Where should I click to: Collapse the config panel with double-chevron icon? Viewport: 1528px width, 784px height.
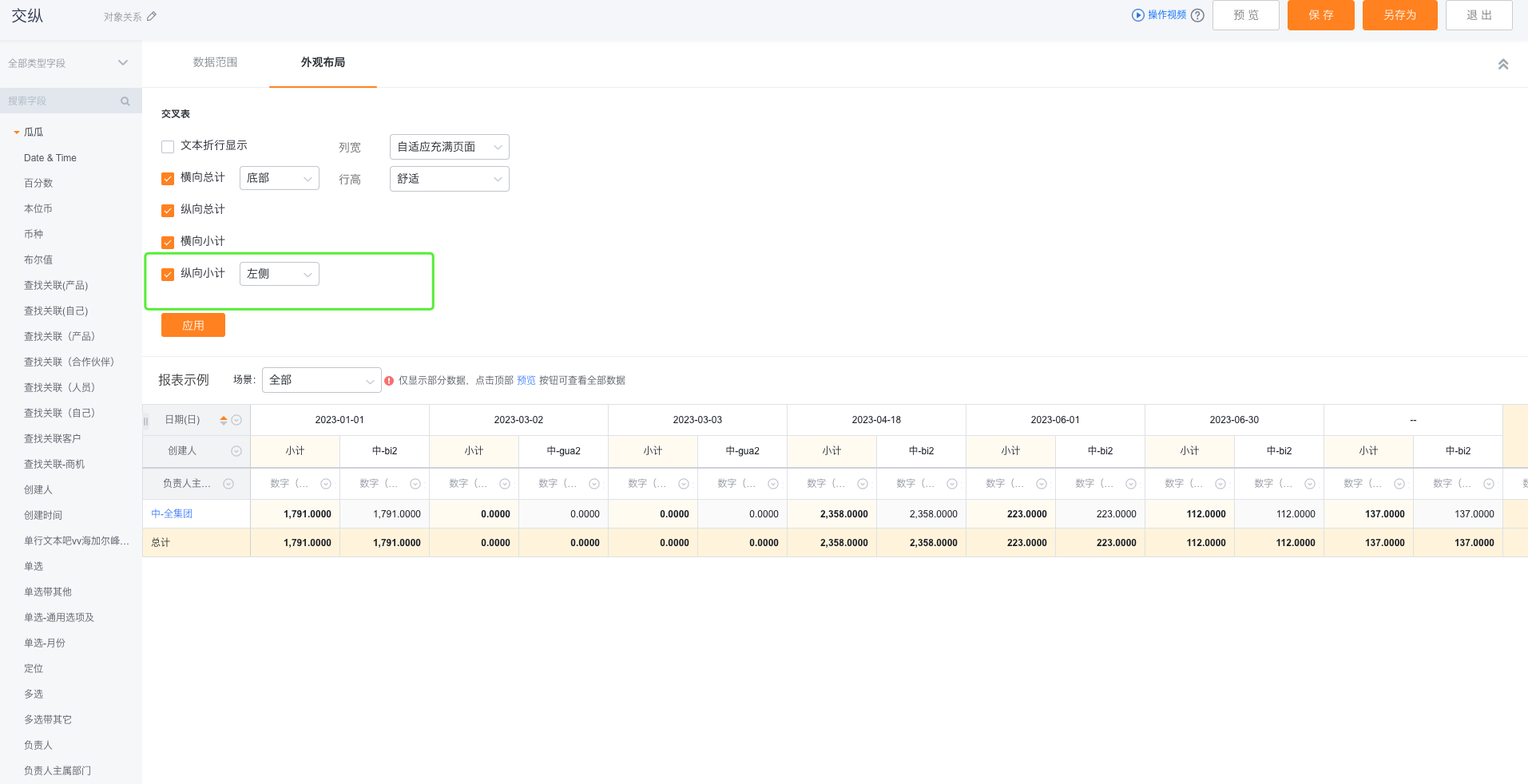[x=1503, y=63]
